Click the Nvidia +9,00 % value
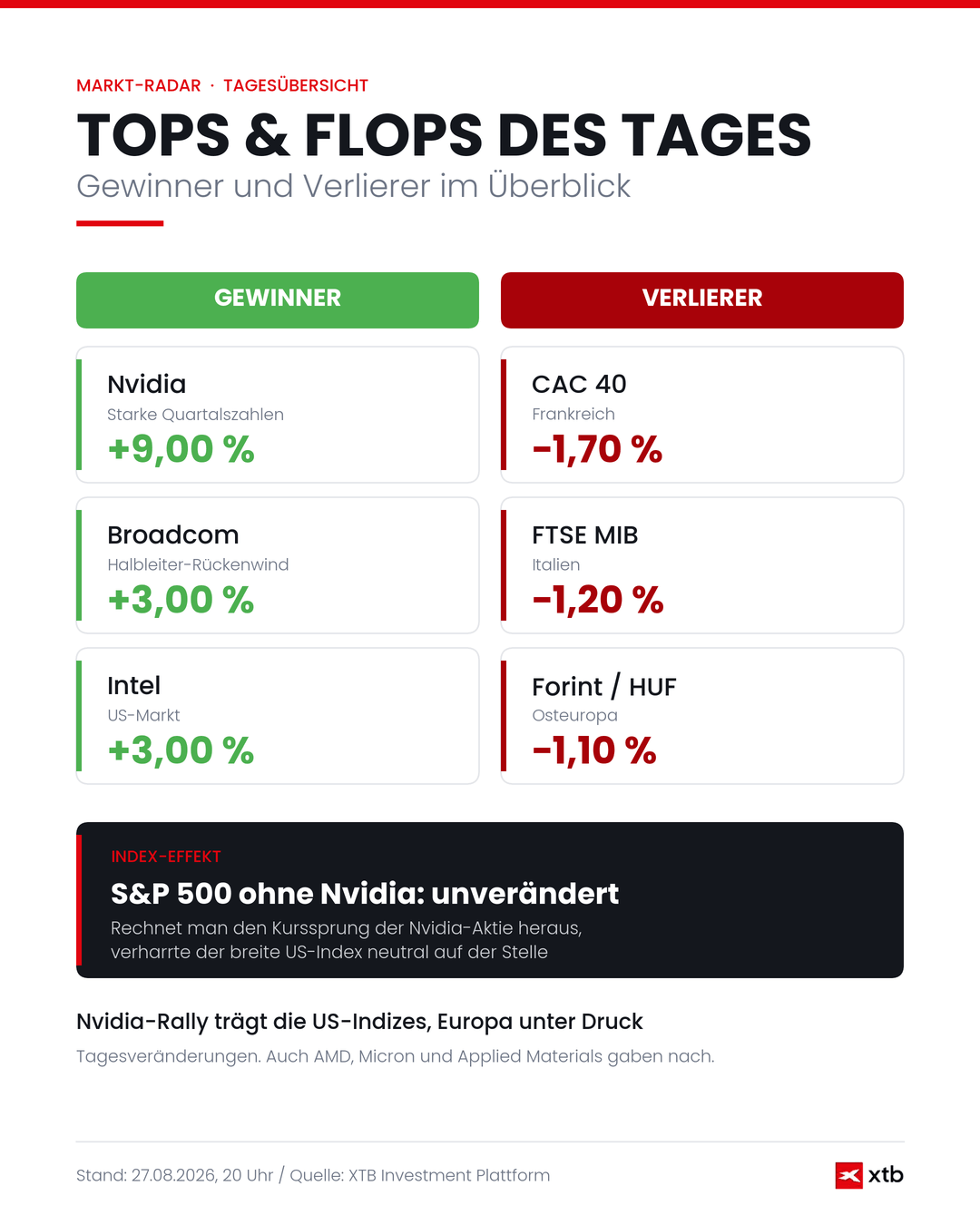This screenshot has height=1225, width=980. click(x=181, y=449)
